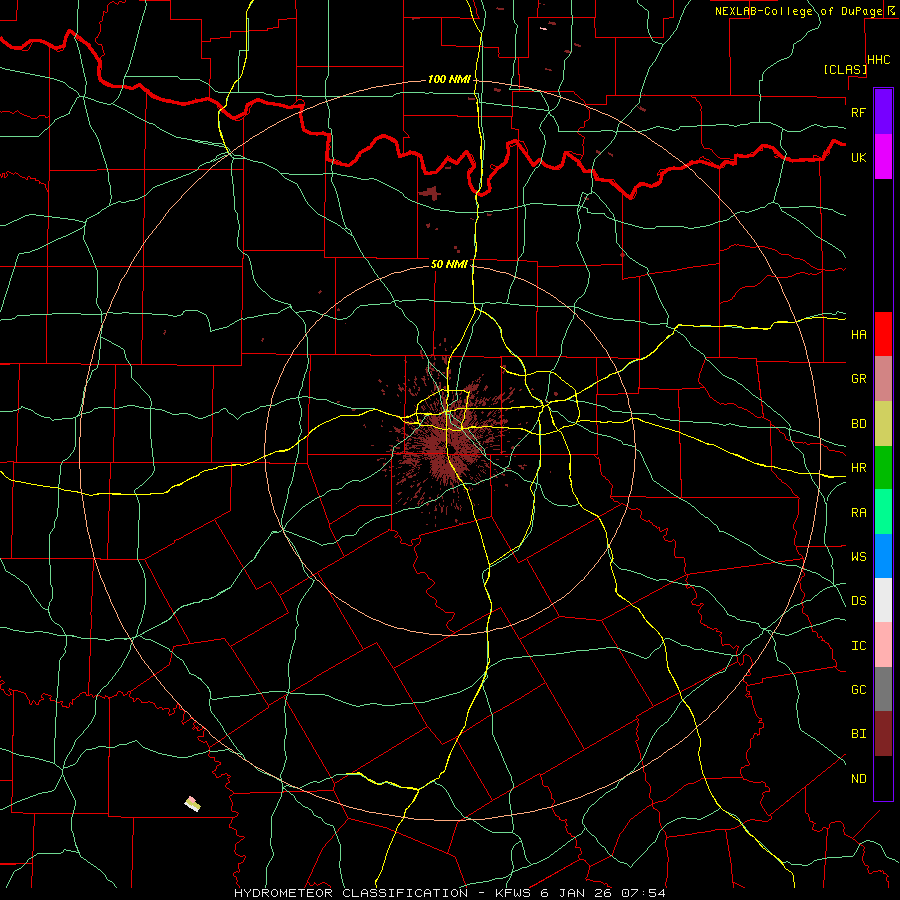The width and height of the screenshot is (900, 900).
Task: Click the purple RF color swatch
Action: [883, 112]
